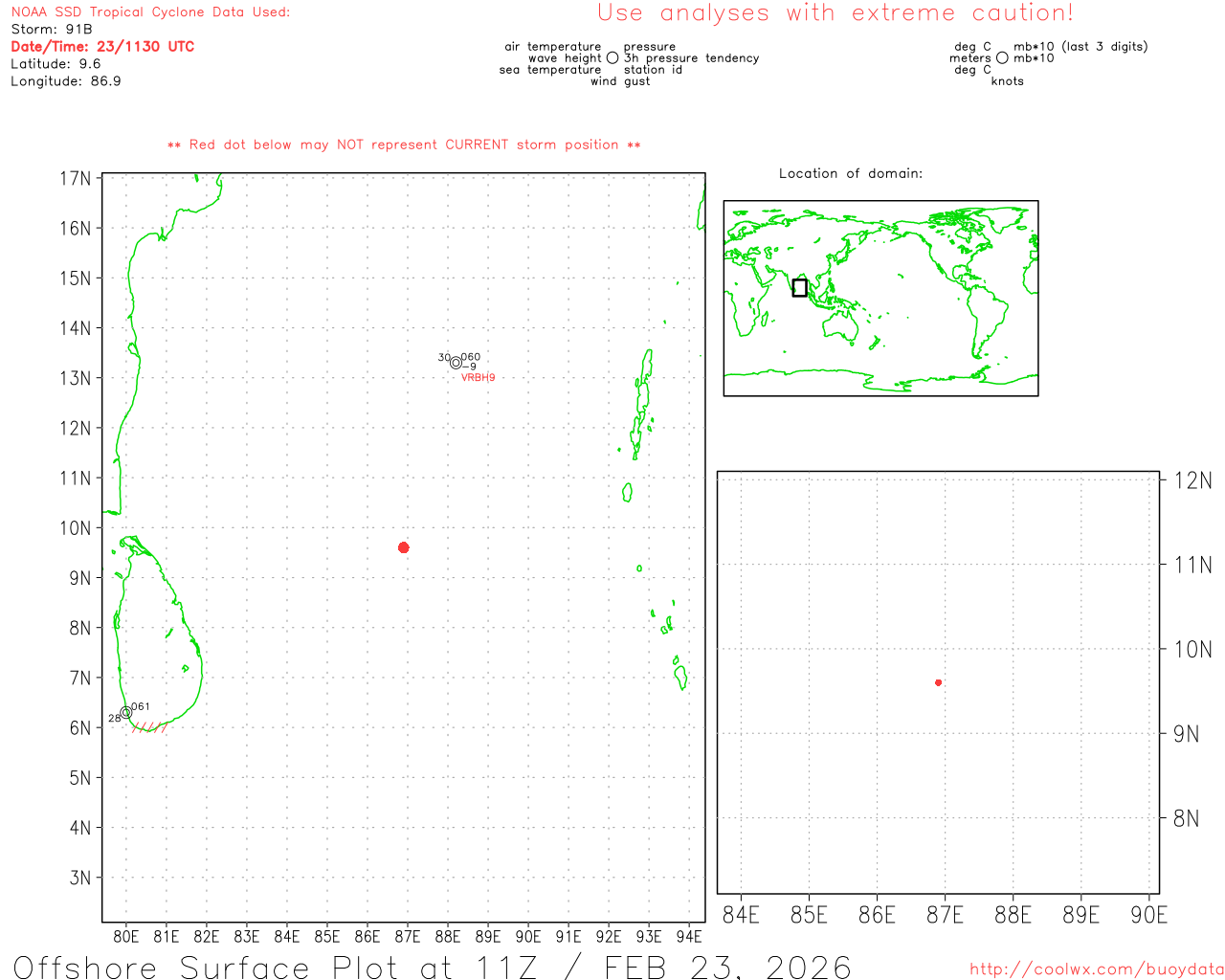Select the 'Storm: 91B' label
The image size is (1225, 980).
point(52,30)
